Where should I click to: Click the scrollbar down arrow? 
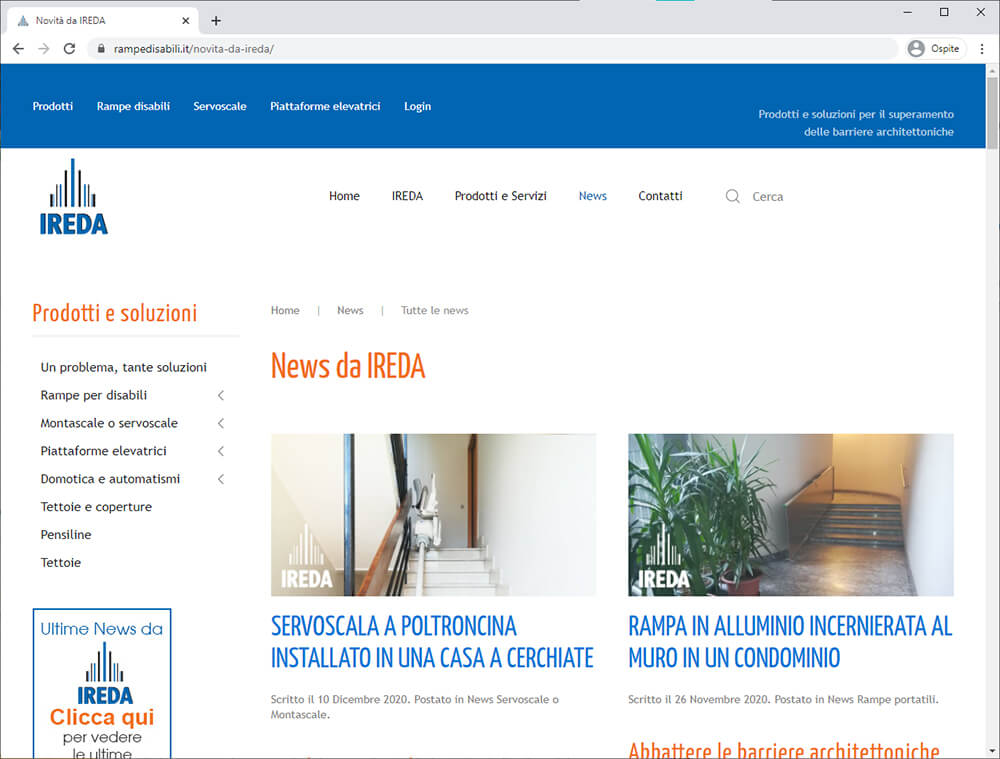tap(992, 751)
